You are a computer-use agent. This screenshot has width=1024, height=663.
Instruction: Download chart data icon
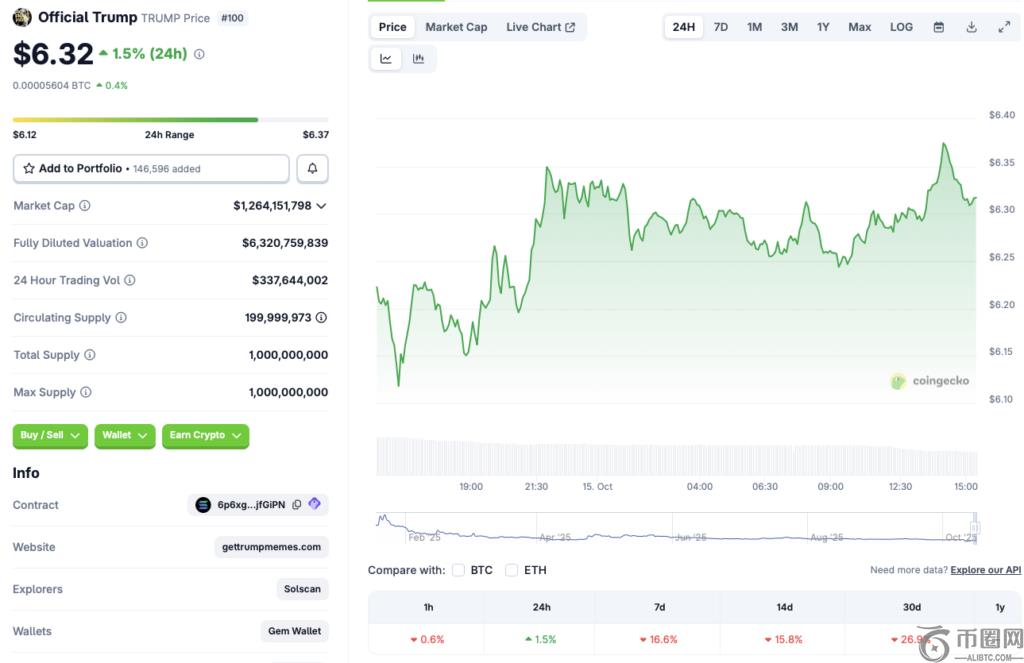[x=971, y=27]
